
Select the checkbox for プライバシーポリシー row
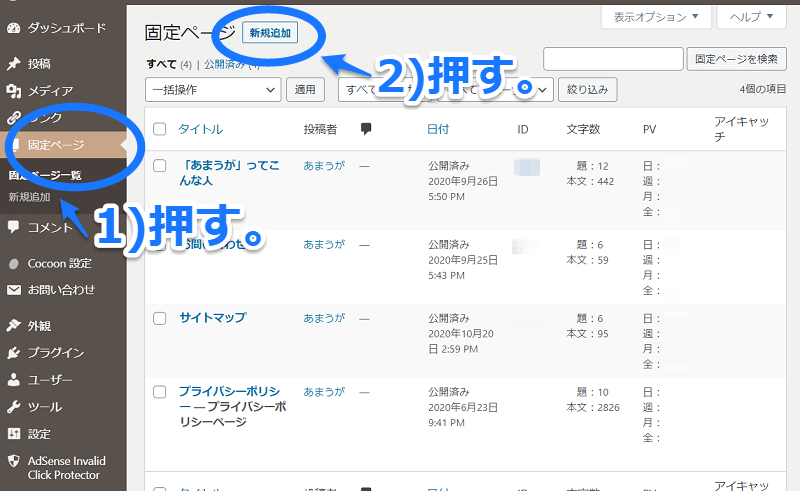[x=160, y=392]
